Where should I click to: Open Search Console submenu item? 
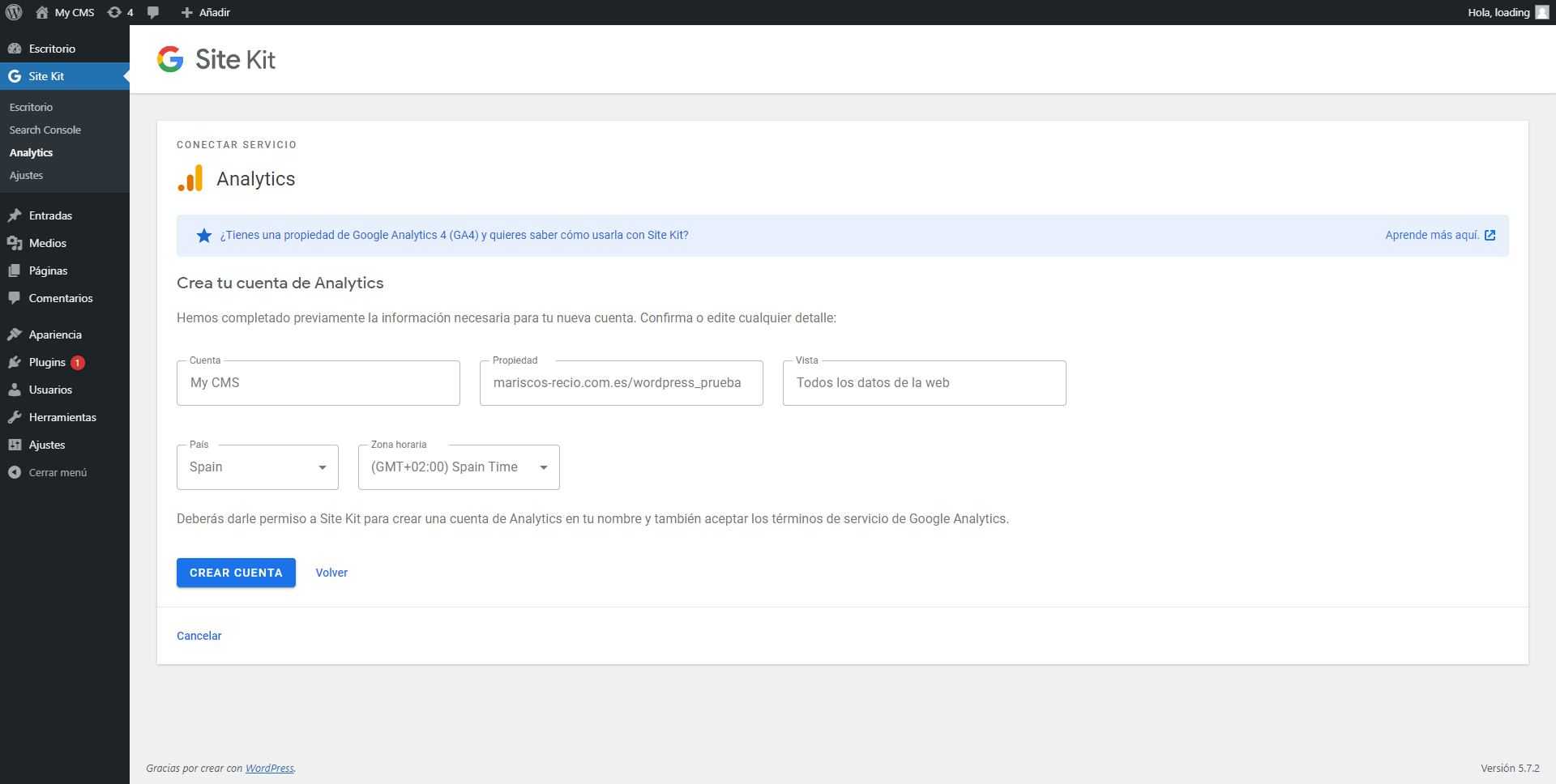pyautogui.click(x=45, y=130)
